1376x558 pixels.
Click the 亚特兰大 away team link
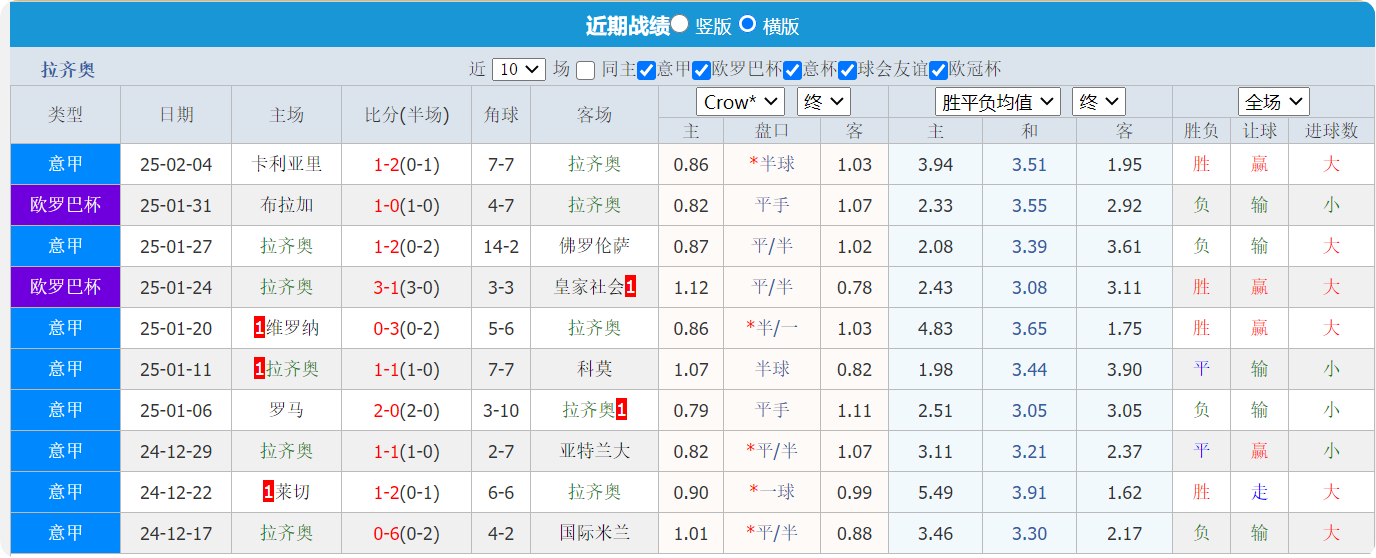[x=595, y=451]
